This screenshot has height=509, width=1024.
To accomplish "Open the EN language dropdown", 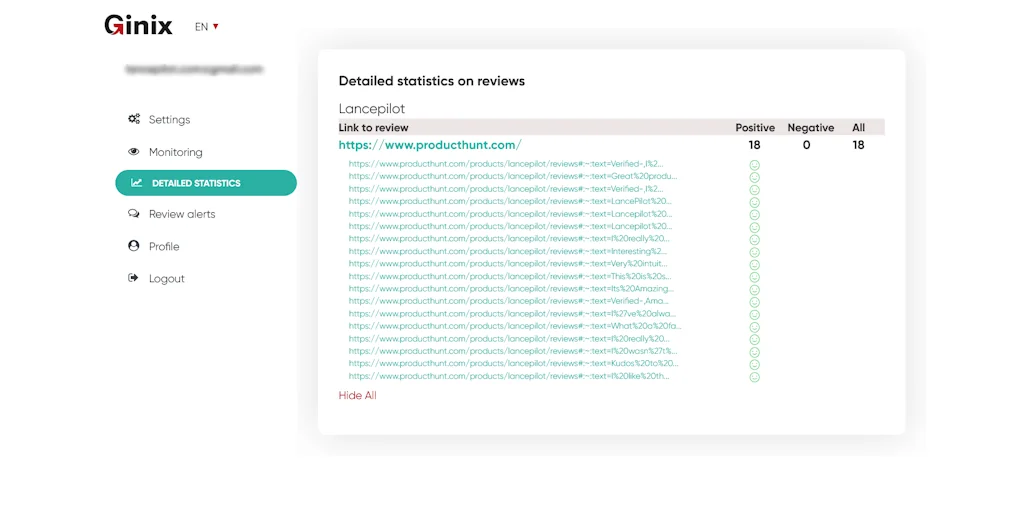I will point(206,27).
